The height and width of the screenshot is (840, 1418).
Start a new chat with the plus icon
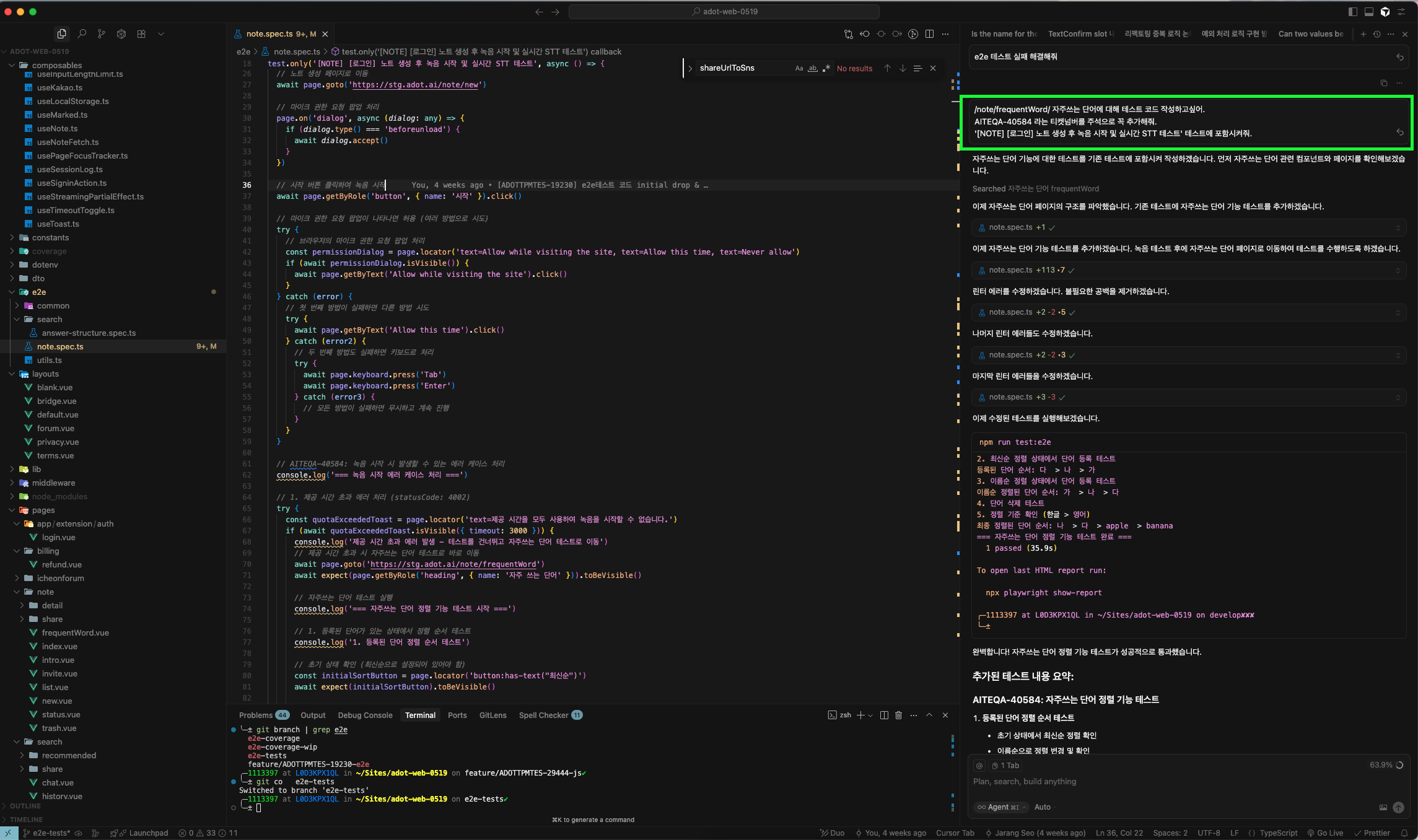[1363, 34]
